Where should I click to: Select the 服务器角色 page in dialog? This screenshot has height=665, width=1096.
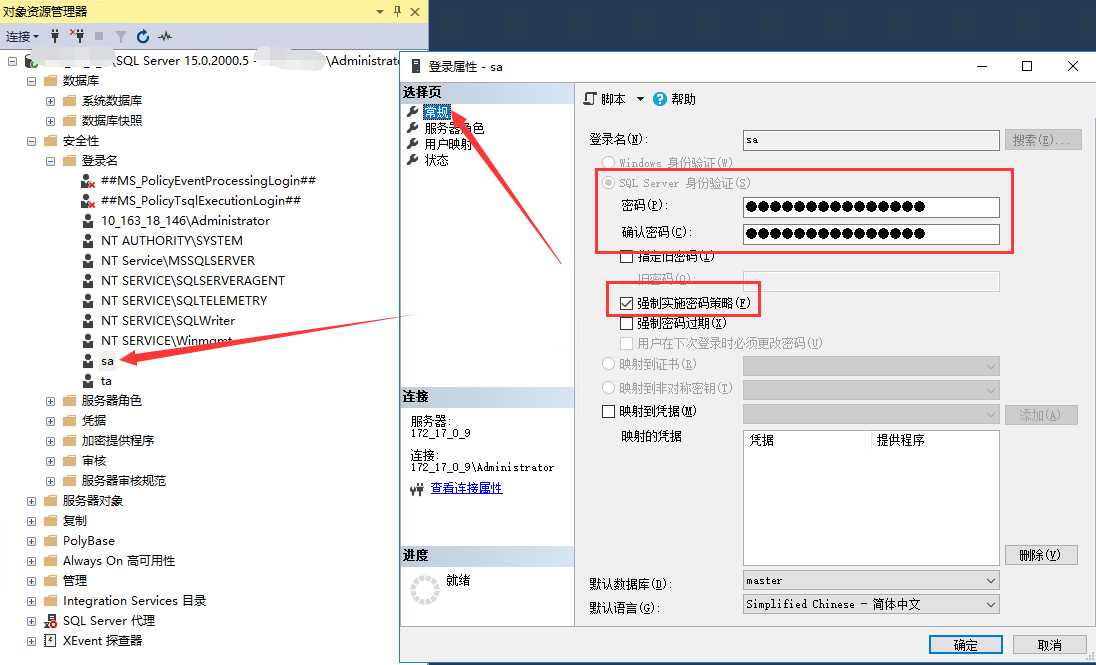(453, 128)
